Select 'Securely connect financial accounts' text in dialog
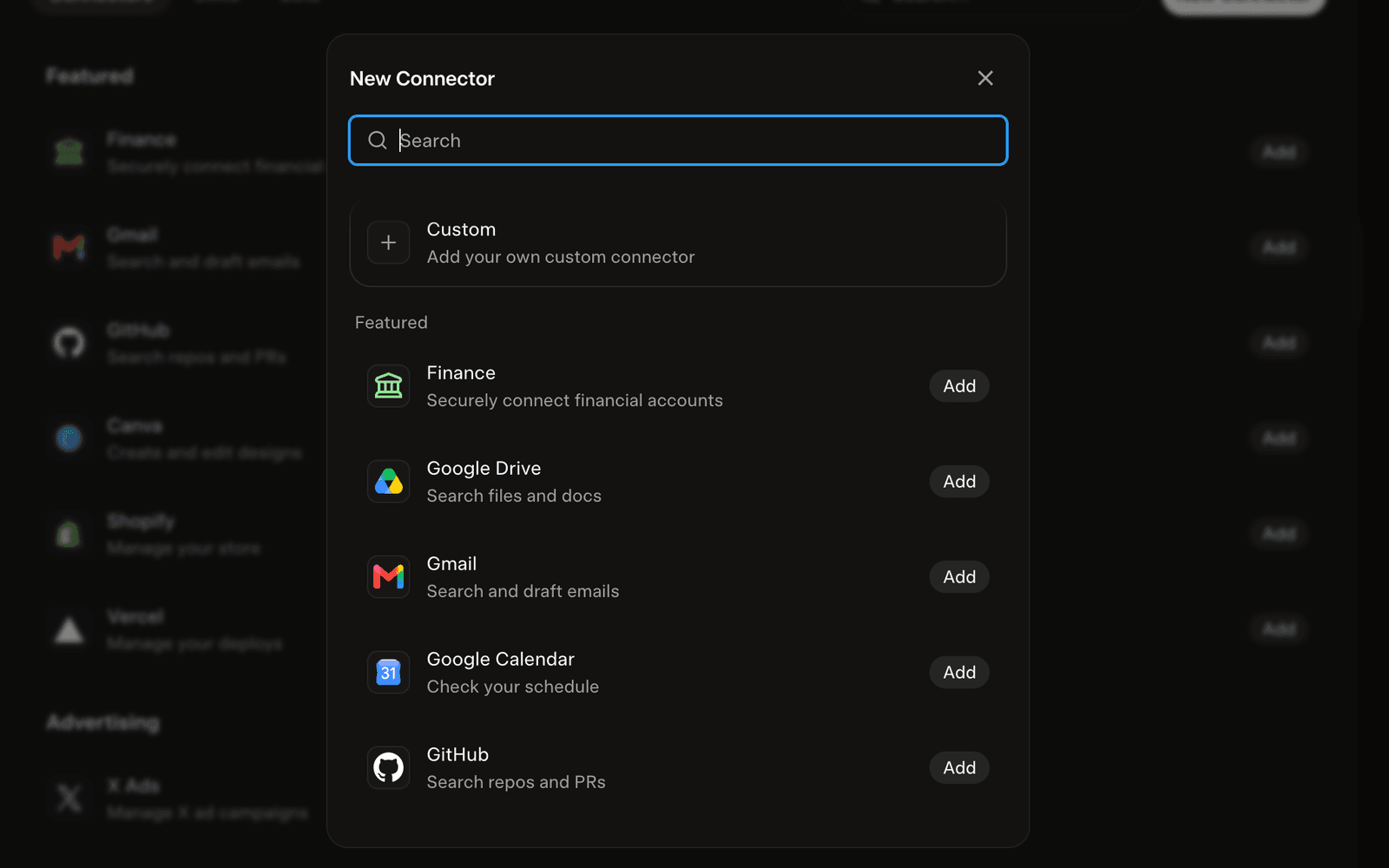This screenshot has height=868, width=1389. pos(575,400)
